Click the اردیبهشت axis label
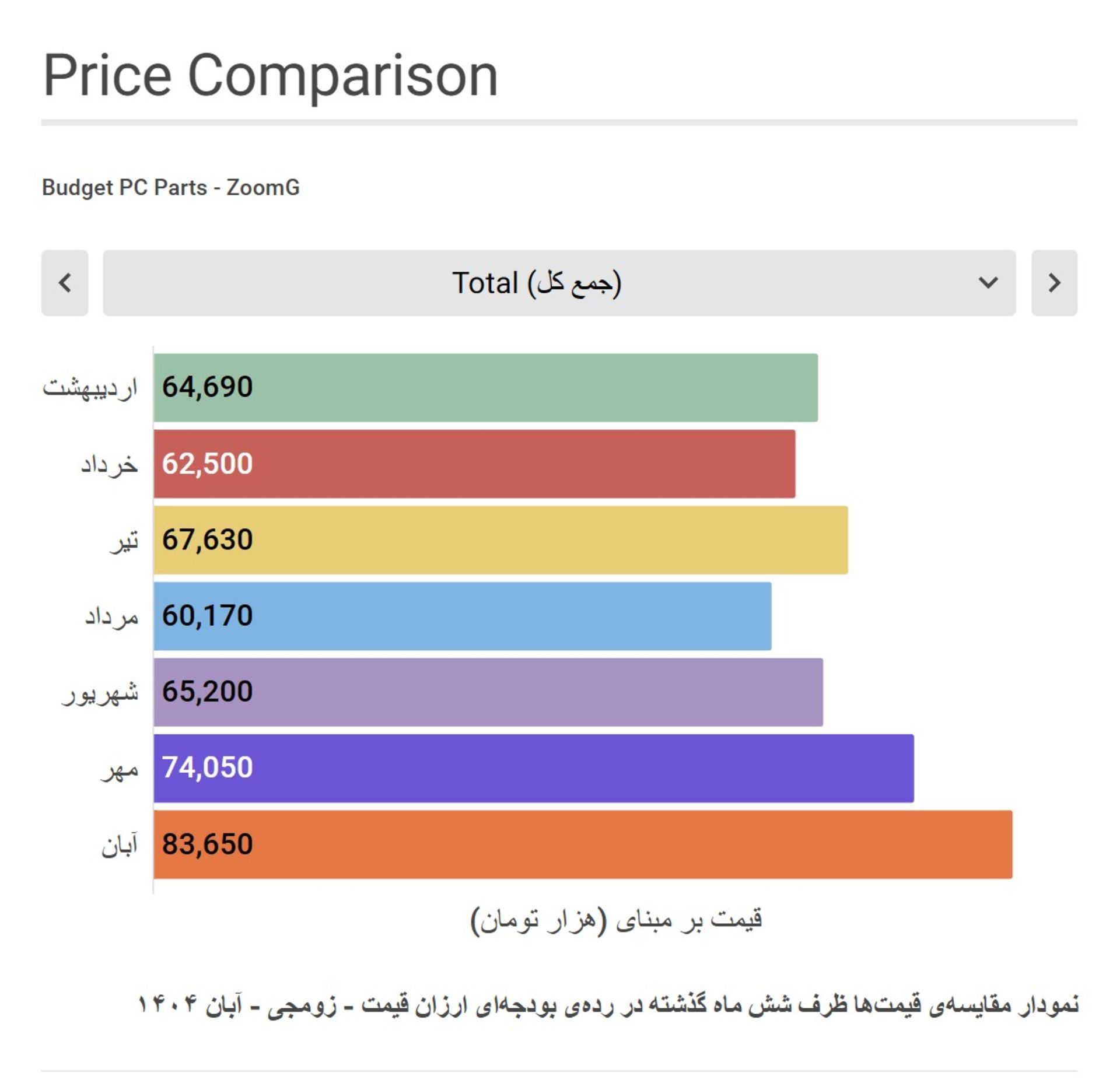Viewport: 1120px width, 1083px height. [90, 388]
